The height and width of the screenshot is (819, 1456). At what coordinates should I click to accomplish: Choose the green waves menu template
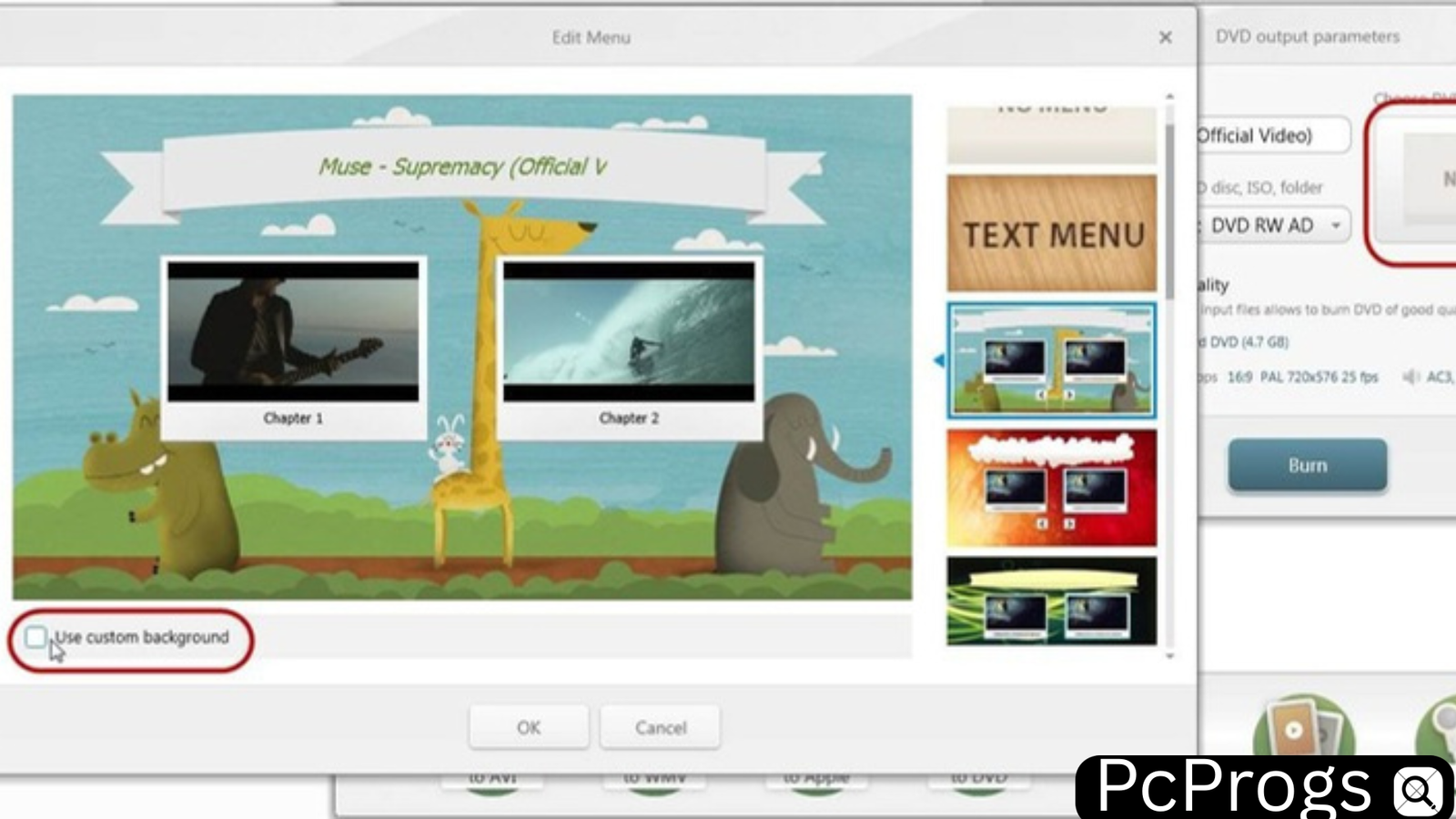coord(1052,602)
